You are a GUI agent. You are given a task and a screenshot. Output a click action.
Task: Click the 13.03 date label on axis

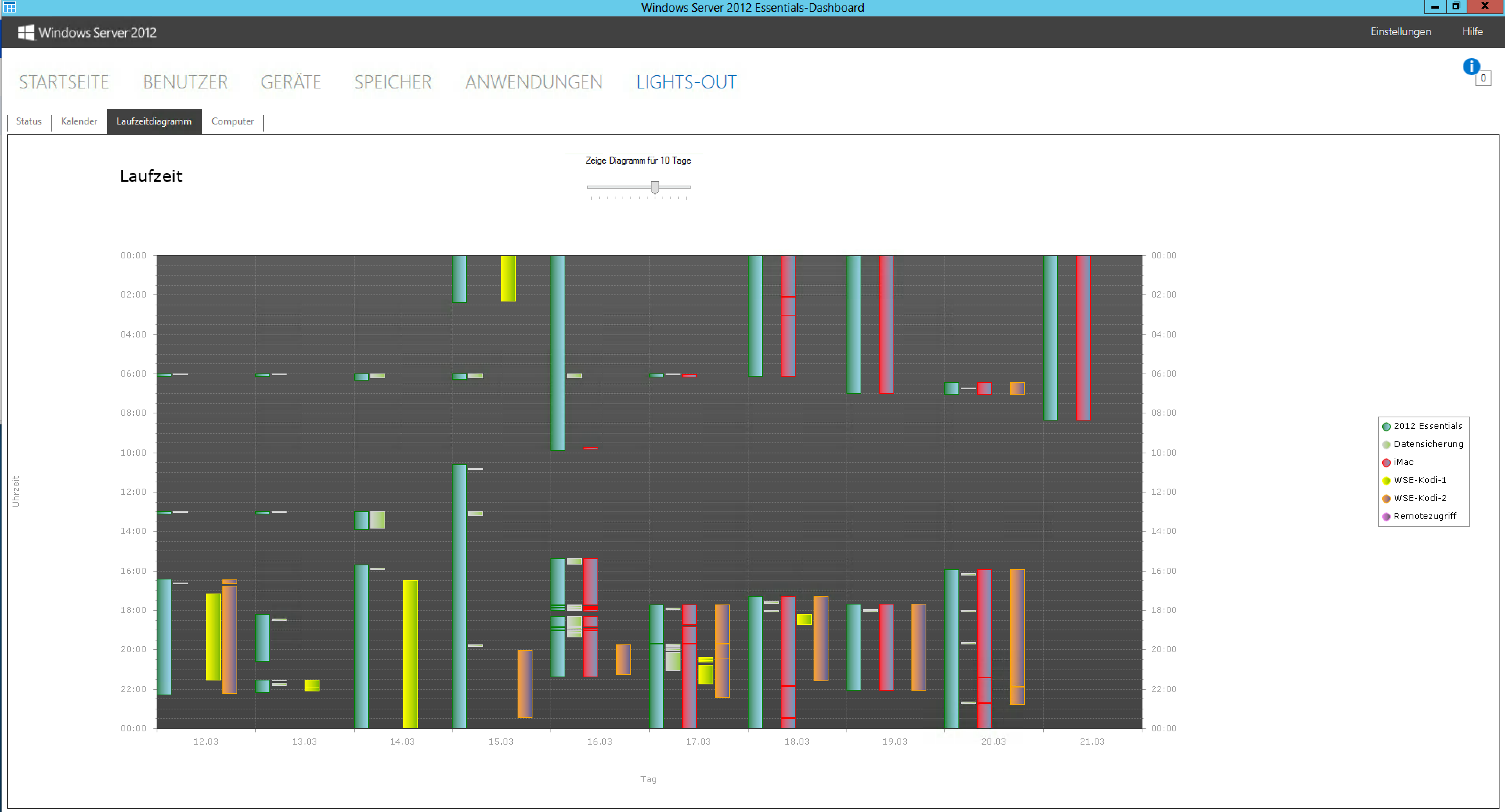[304, 742]
